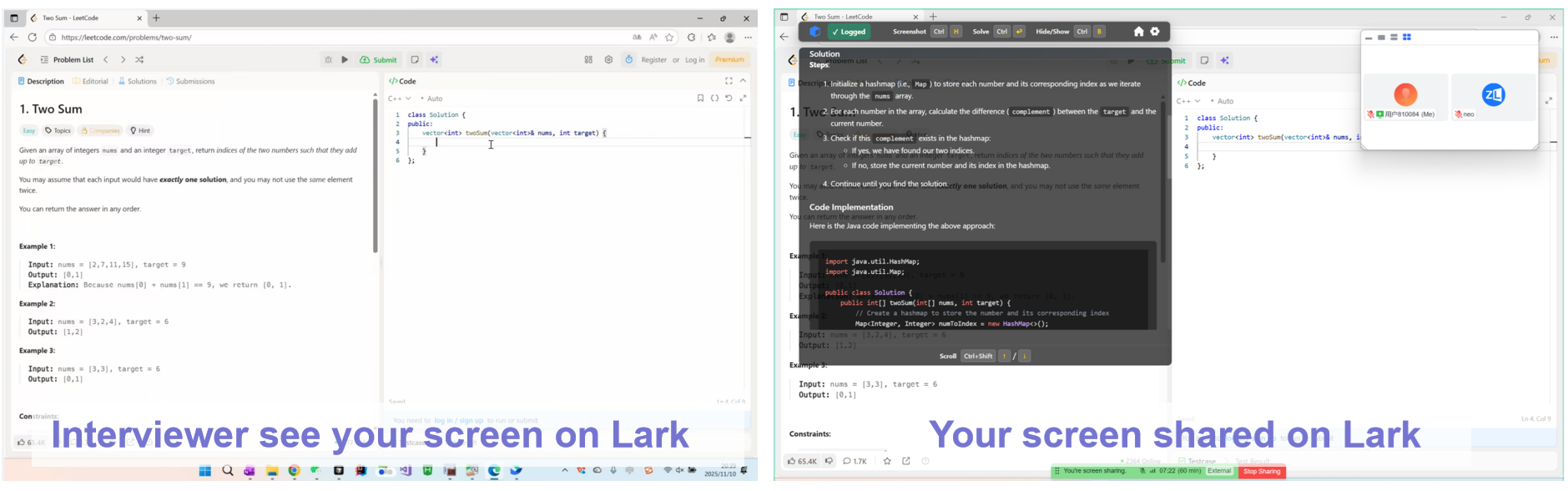
Task: Expand the Topics tag under Two Sum
Action: 58,130
